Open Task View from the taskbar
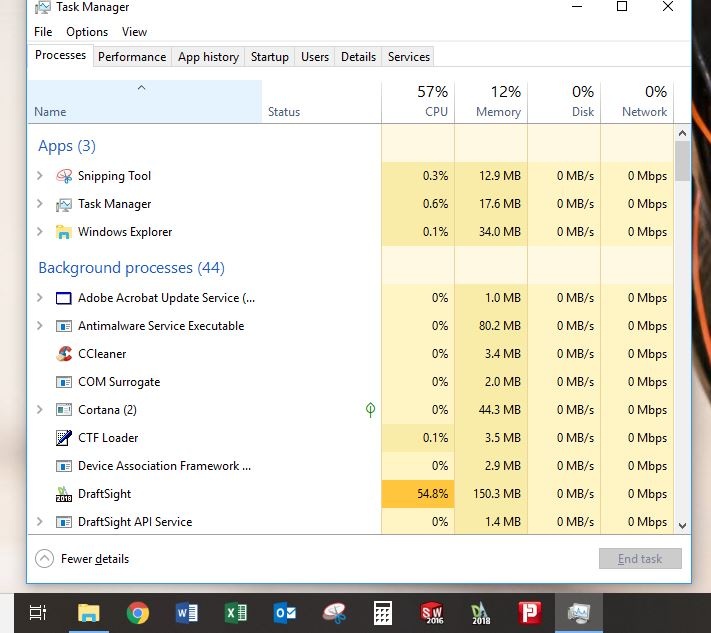Screen dimensions: 711x633 [38, 613]
